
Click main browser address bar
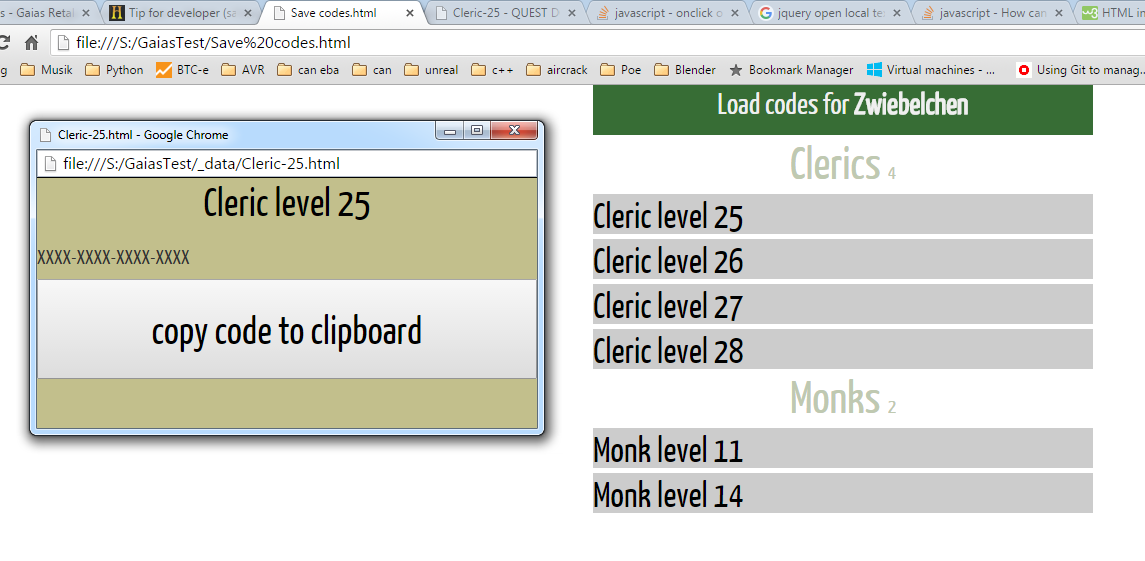click(597, 42)
